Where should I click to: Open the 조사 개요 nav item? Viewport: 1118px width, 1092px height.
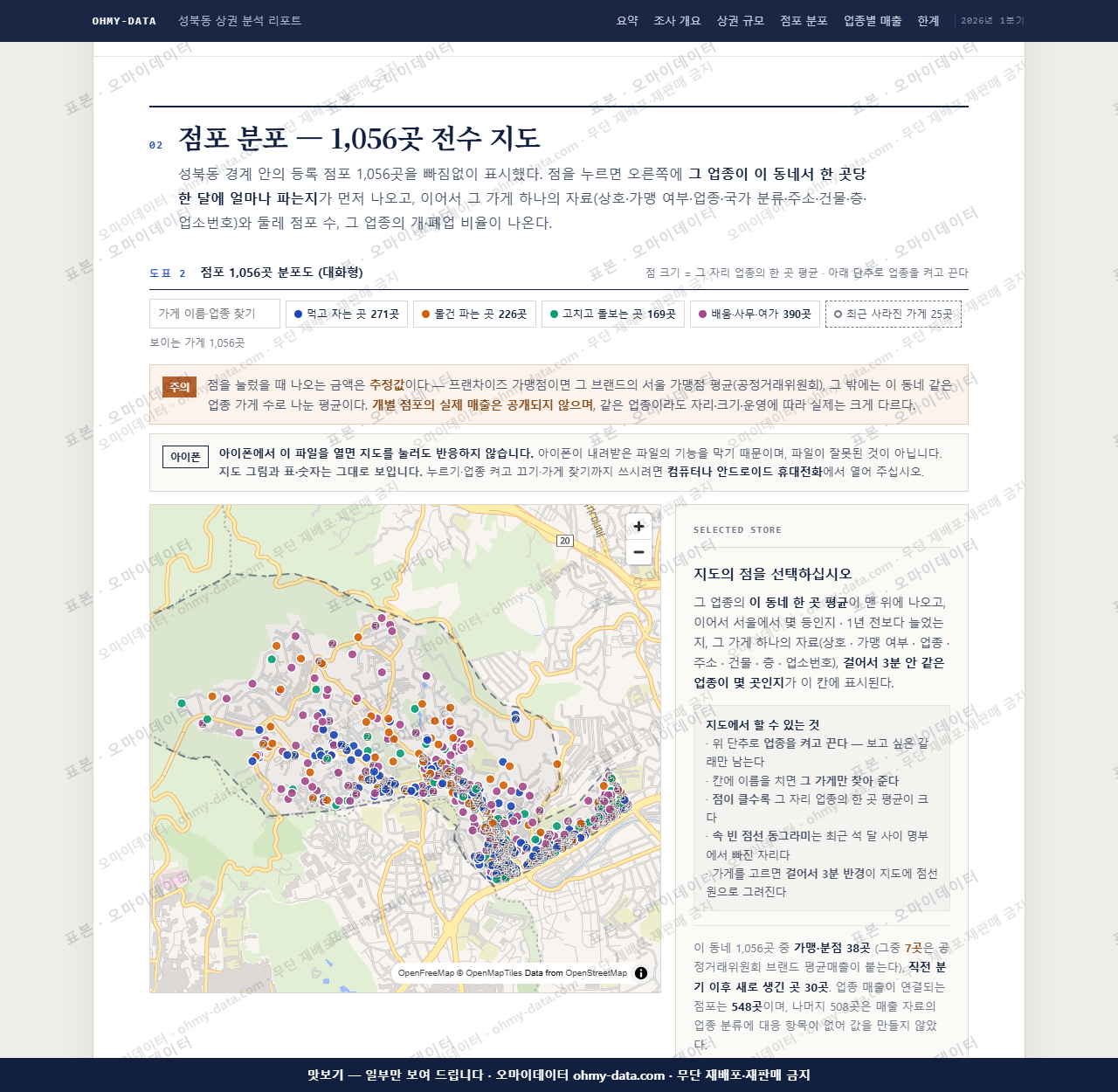(x=677, y=21)
